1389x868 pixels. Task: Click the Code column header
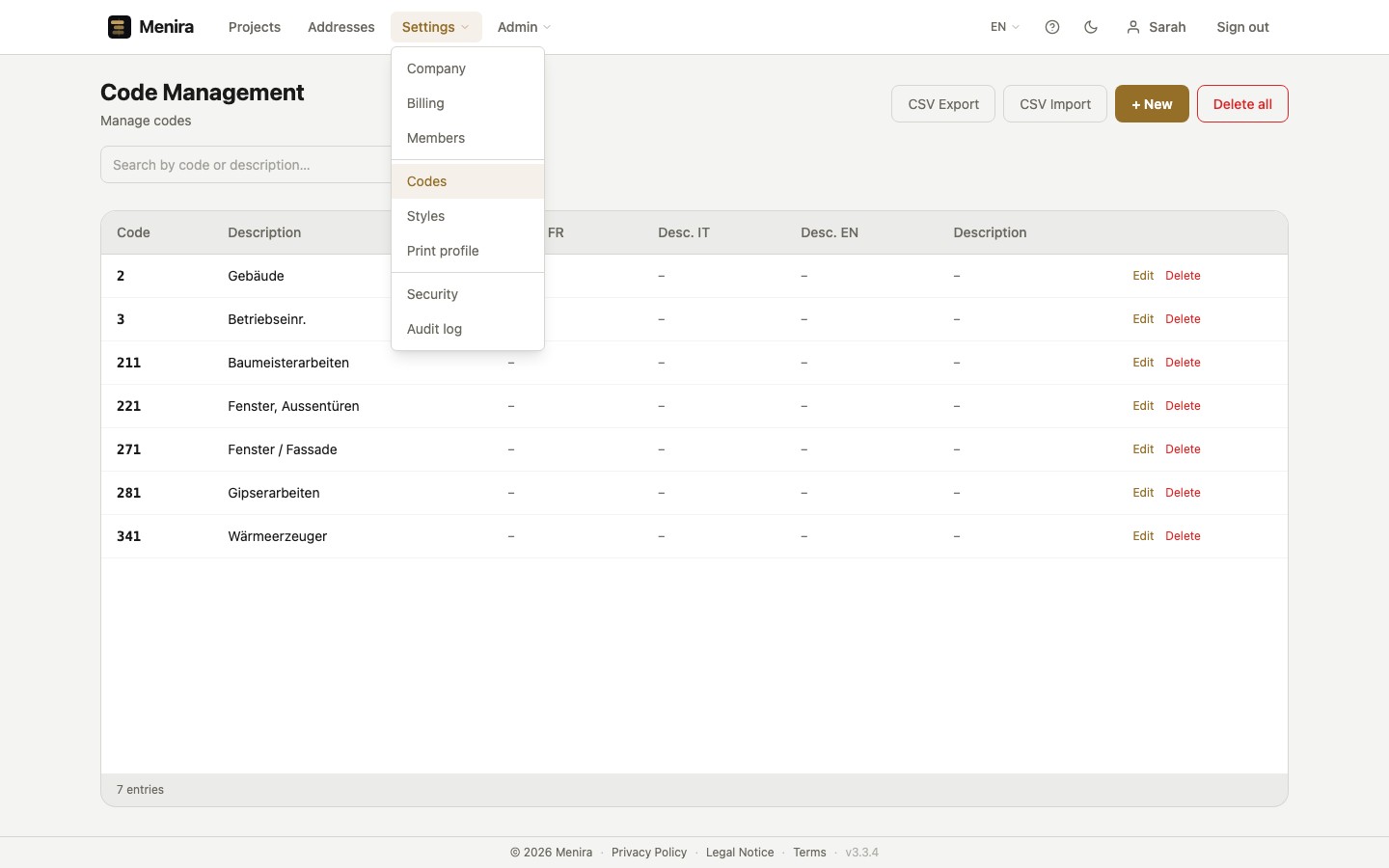click(x=133, y=232)
